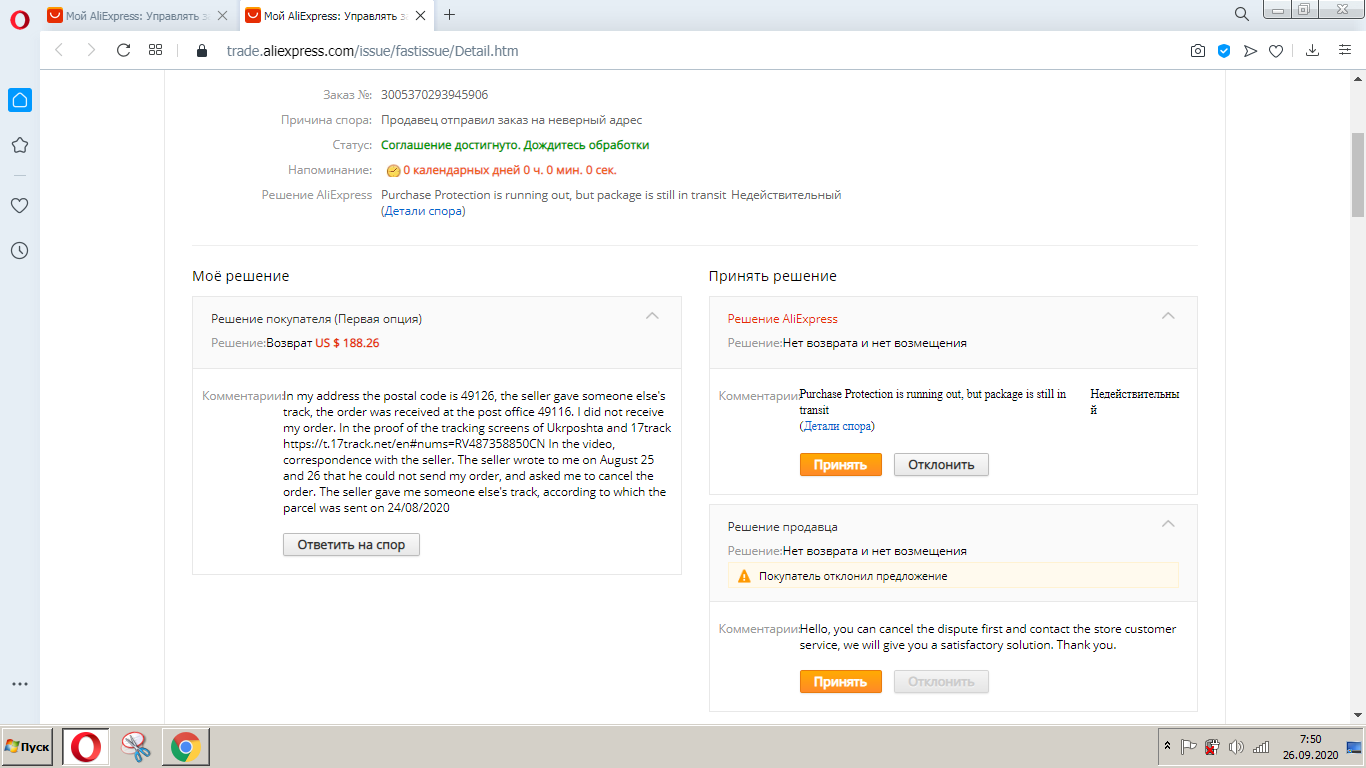This screenshot has width=1366, height=768.
Task: Open sidebar setup three-dots menu
Action: click(x=19, y=684)
